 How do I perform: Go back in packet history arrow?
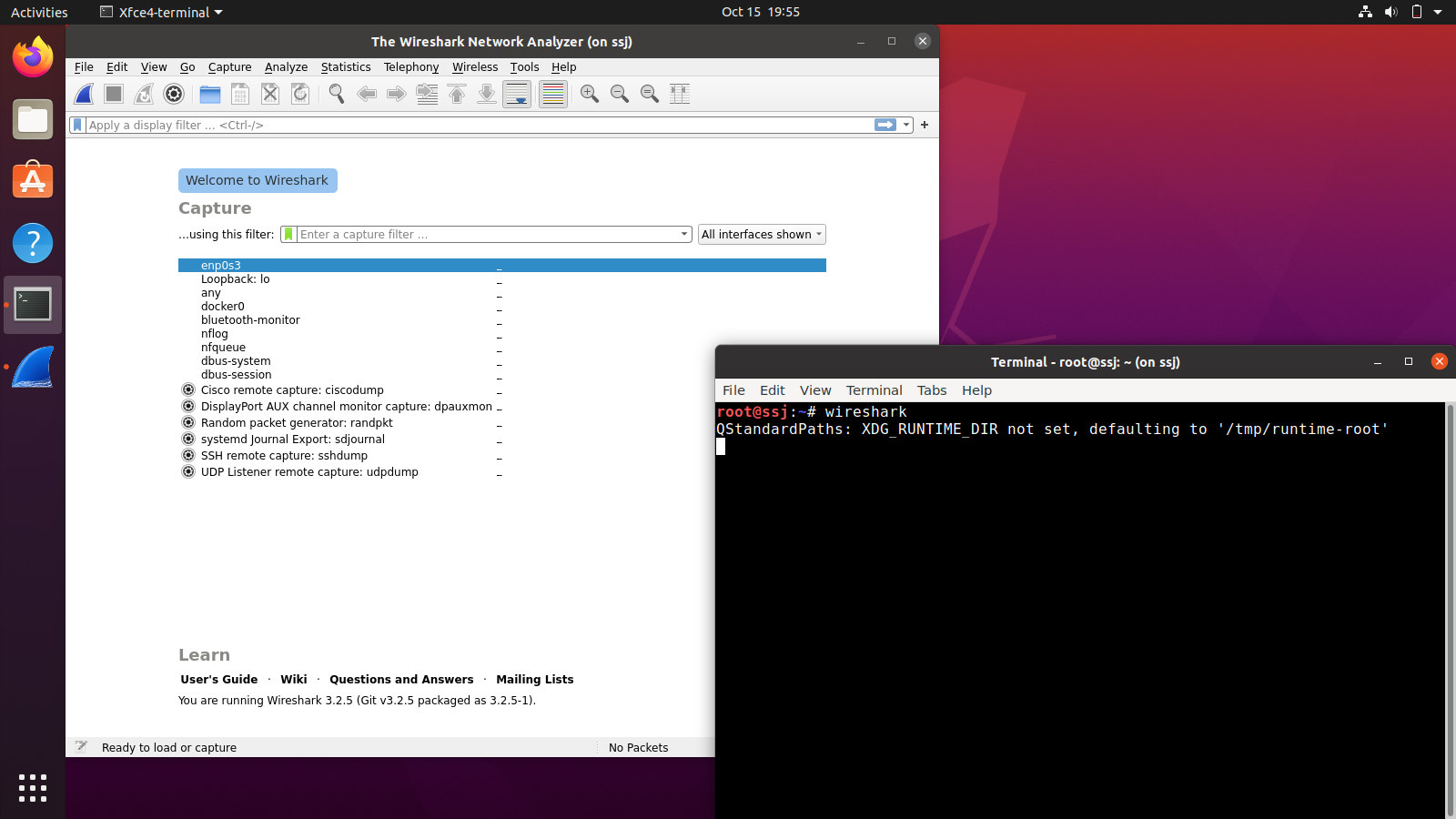pyautogui.click(x=367, y=94)
